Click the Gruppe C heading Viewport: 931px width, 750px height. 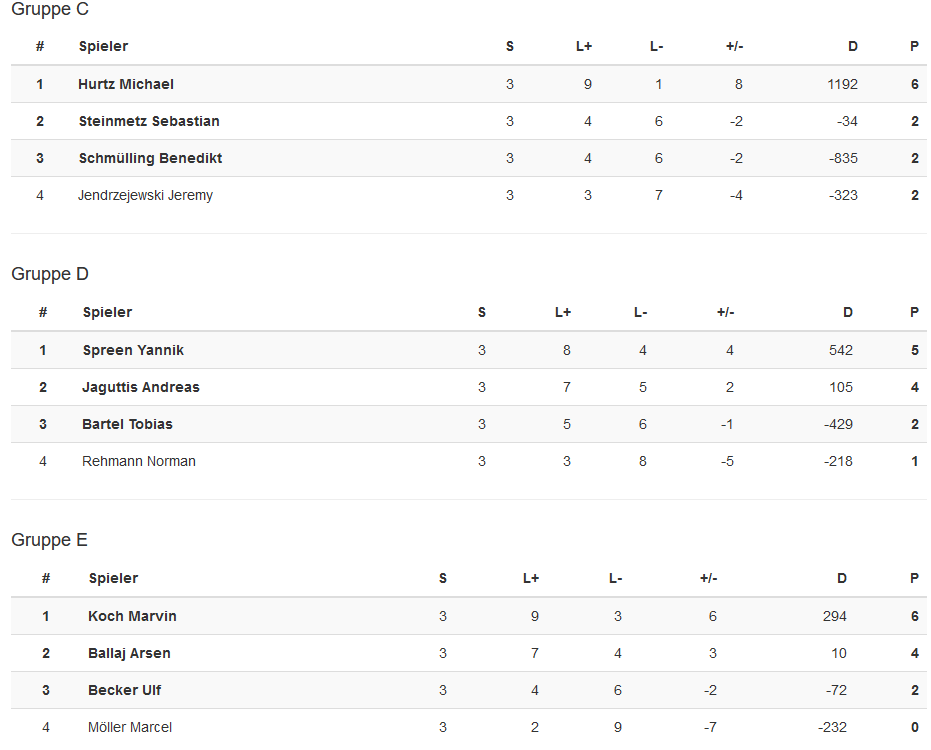point(50,10)
